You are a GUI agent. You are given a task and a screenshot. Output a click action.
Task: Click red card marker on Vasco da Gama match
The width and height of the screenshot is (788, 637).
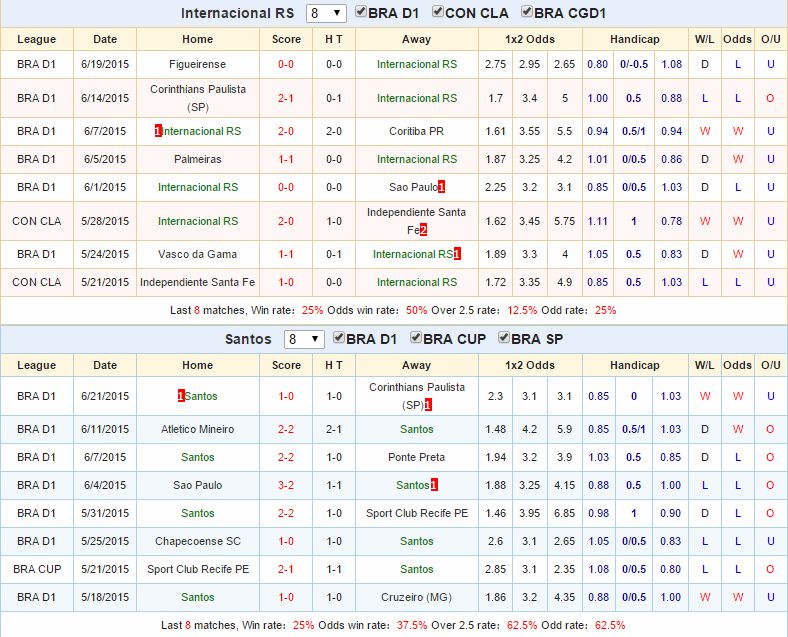pyautogui.click(x=457, y=254)
